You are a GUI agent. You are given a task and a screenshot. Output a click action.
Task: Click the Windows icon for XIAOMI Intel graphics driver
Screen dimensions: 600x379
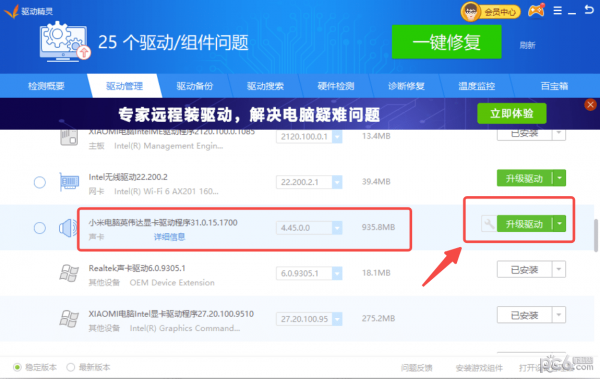pyautogui.click(x=69, y=319)
